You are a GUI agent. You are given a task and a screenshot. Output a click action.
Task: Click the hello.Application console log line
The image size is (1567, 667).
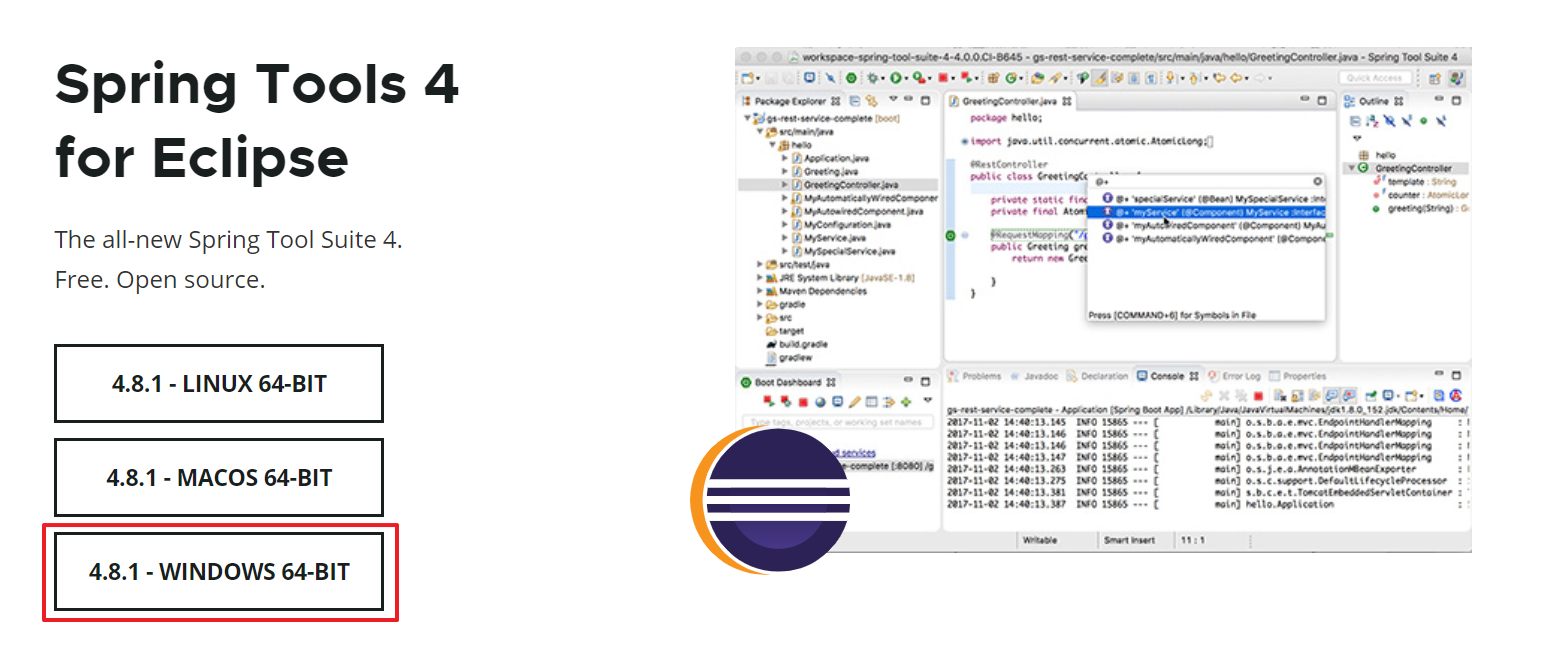(x=1208, y=505)
